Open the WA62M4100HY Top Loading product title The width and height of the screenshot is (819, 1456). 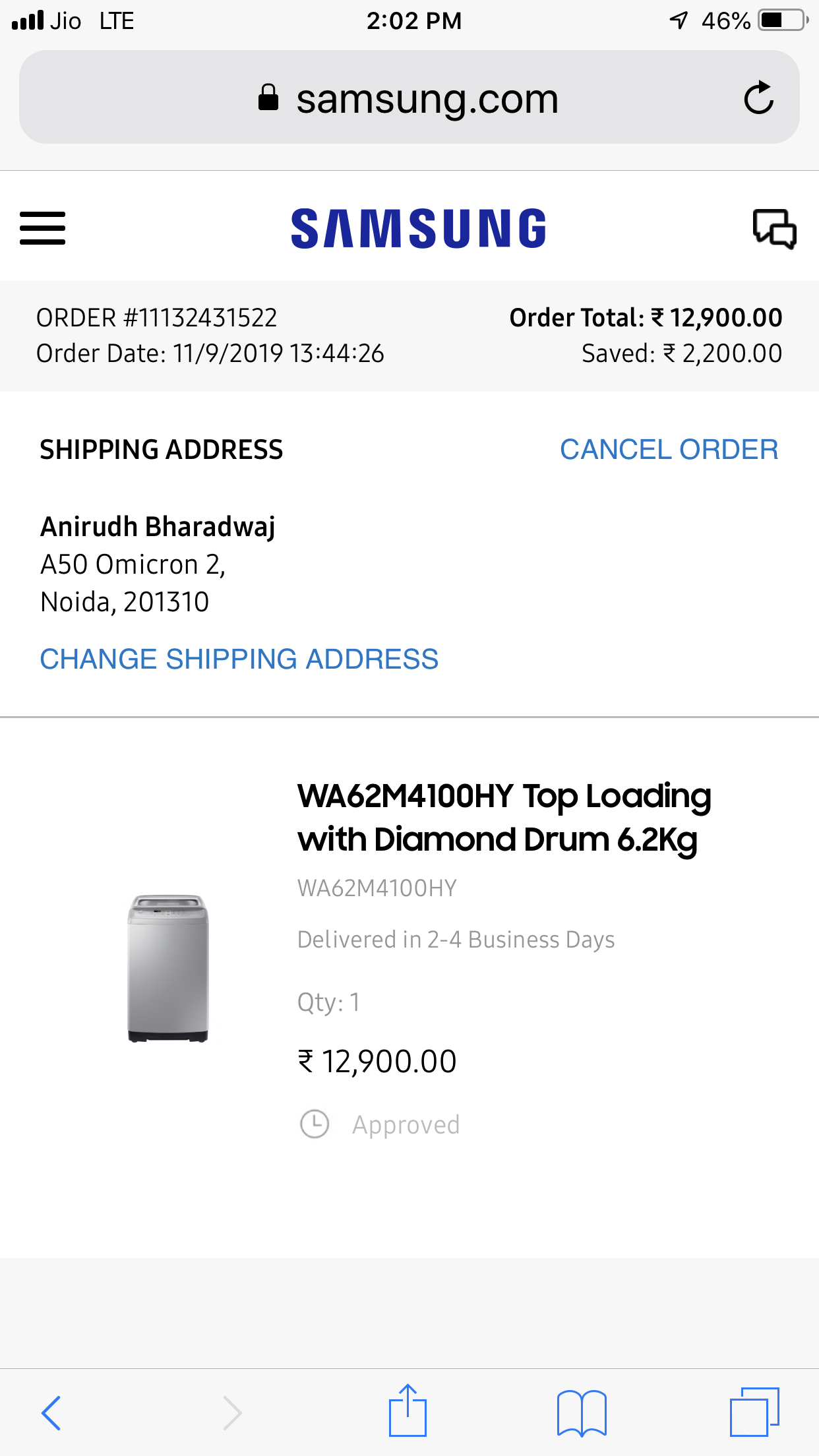504,818
